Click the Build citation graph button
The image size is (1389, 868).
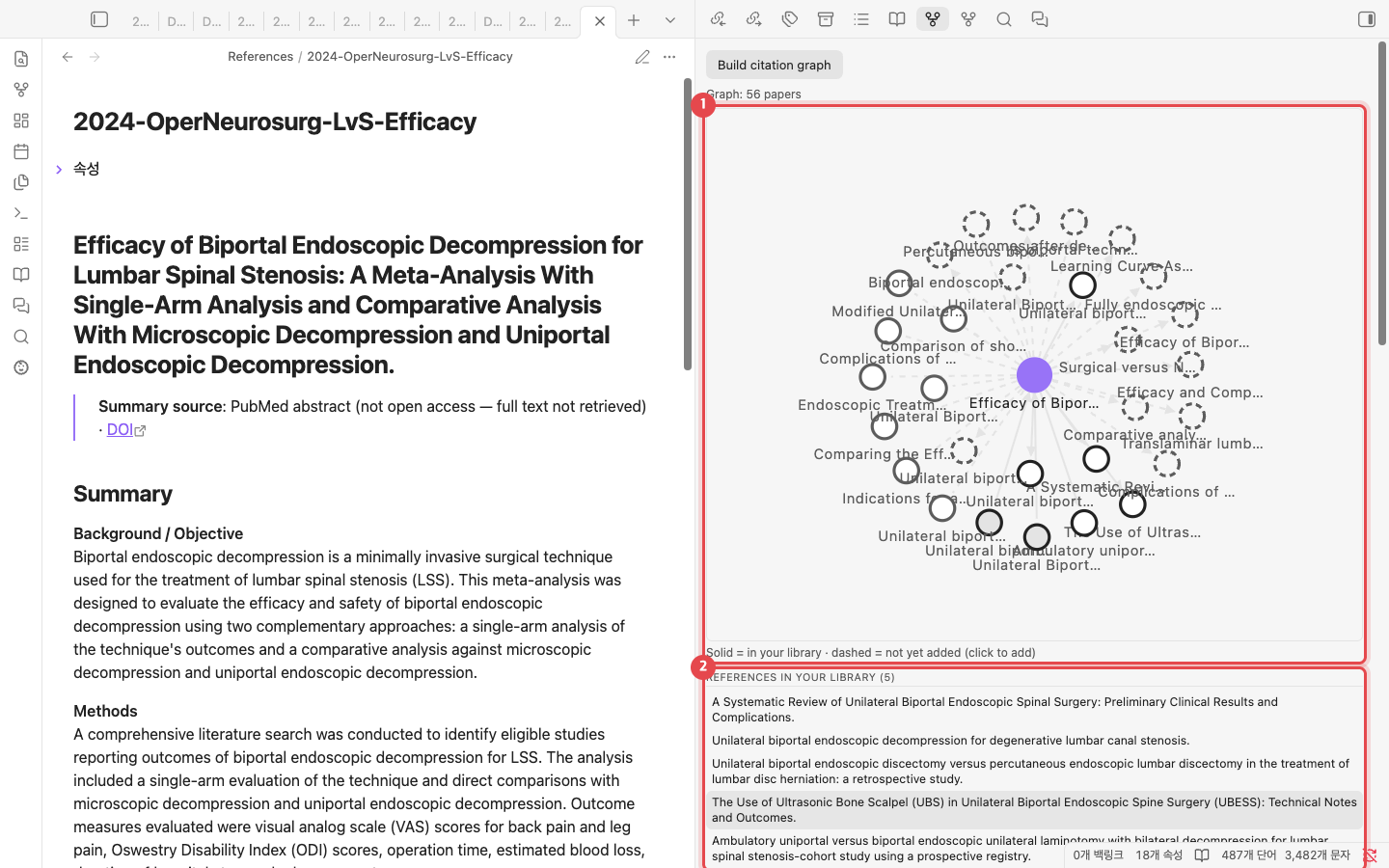coord(775,65)
